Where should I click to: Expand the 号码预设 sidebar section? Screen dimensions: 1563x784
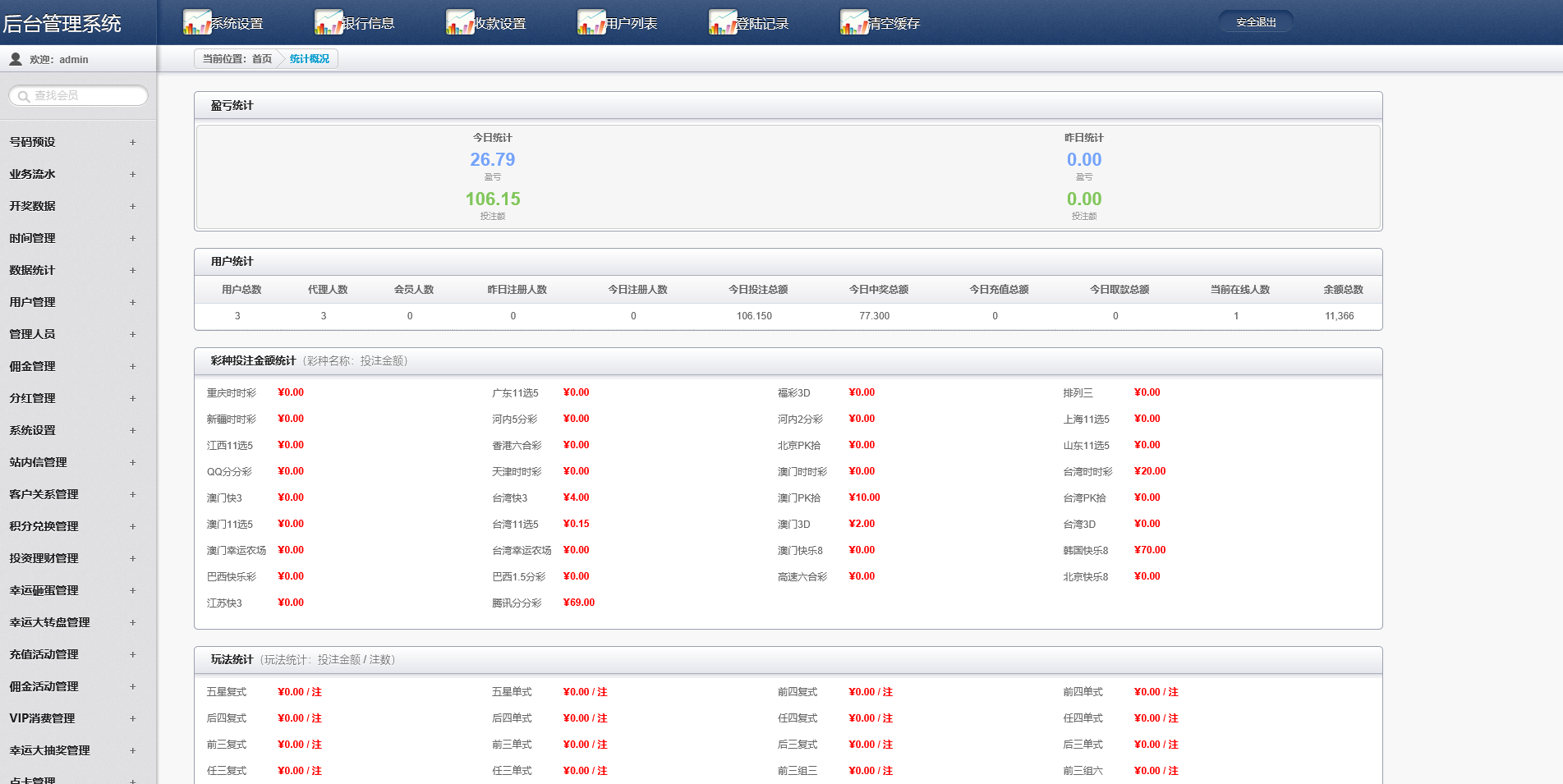(x=132, y=142)
